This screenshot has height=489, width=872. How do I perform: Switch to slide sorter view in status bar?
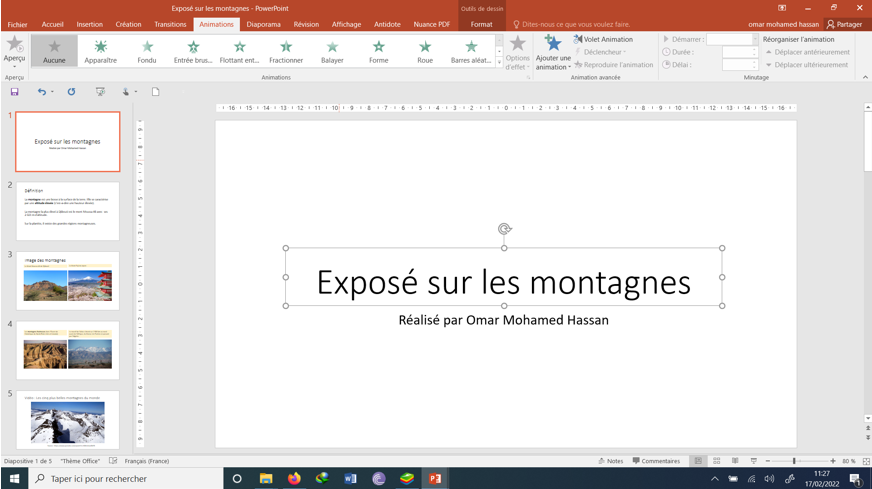(x=716, y=461)
